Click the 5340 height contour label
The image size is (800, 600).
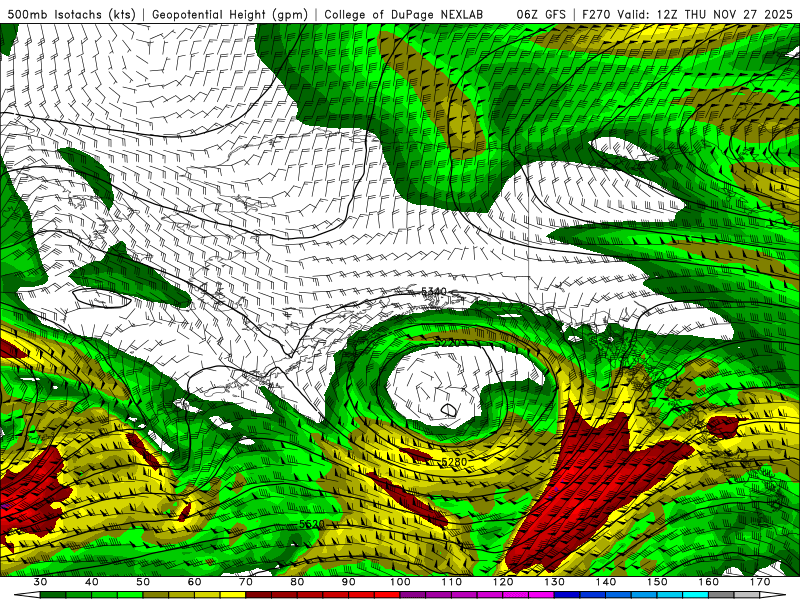tap(434, 291)
